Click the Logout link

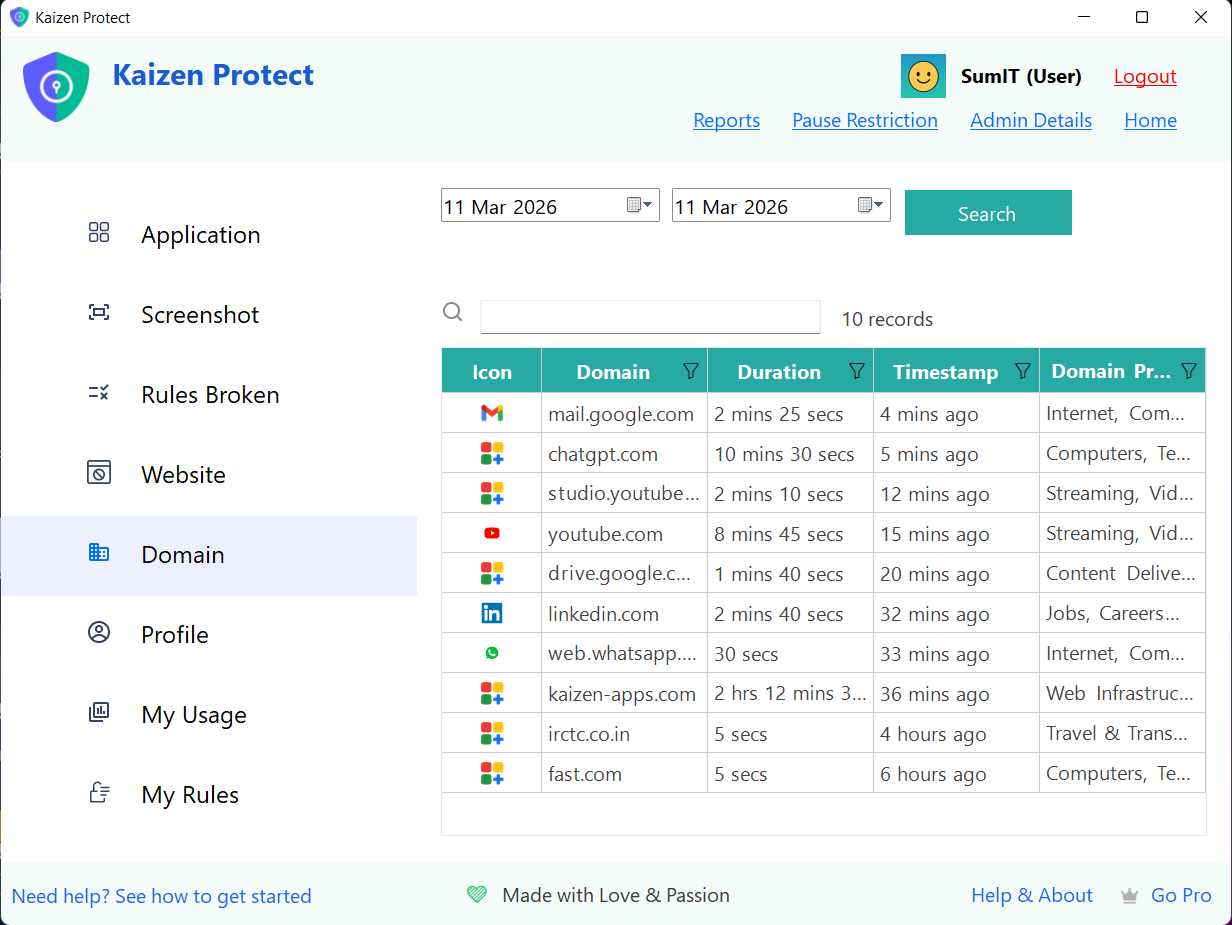click(1144, 76)
